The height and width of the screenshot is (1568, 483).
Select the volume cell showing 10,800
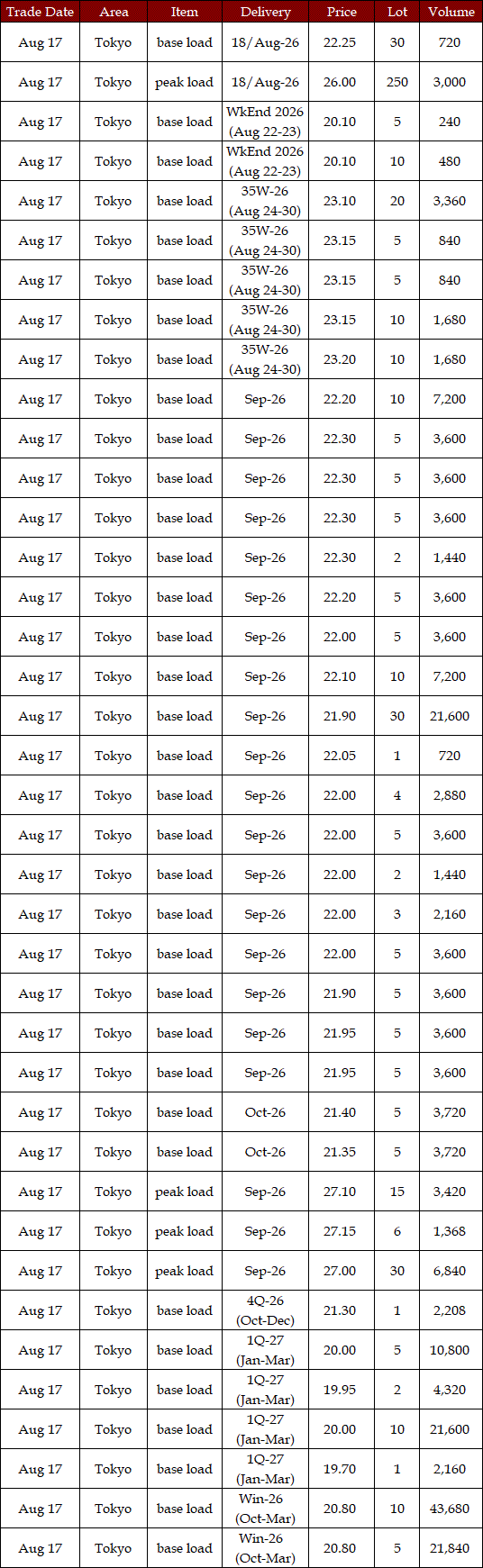point(451,1350)
